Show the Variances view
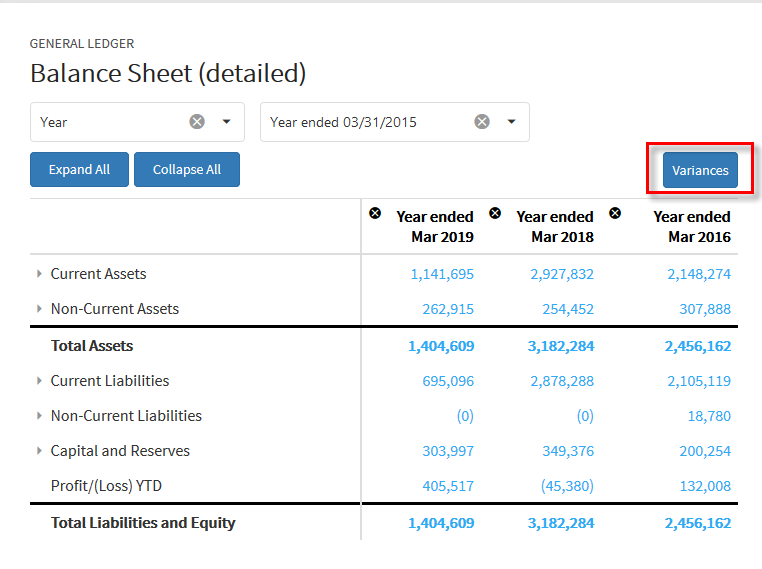762x569 pixels. [x=700, y=170]
